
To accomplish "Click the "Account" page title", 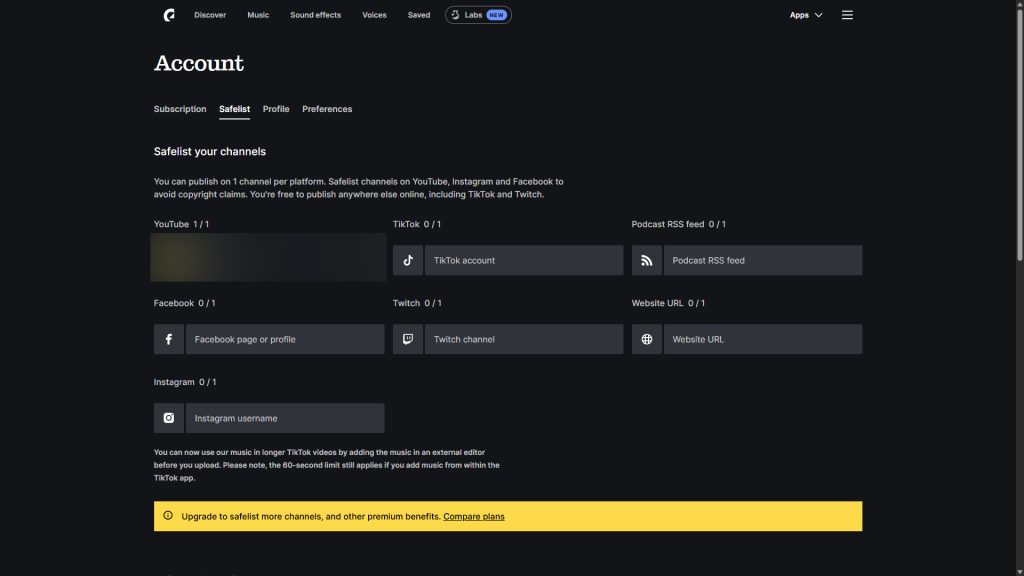I will tap(199, 63).
